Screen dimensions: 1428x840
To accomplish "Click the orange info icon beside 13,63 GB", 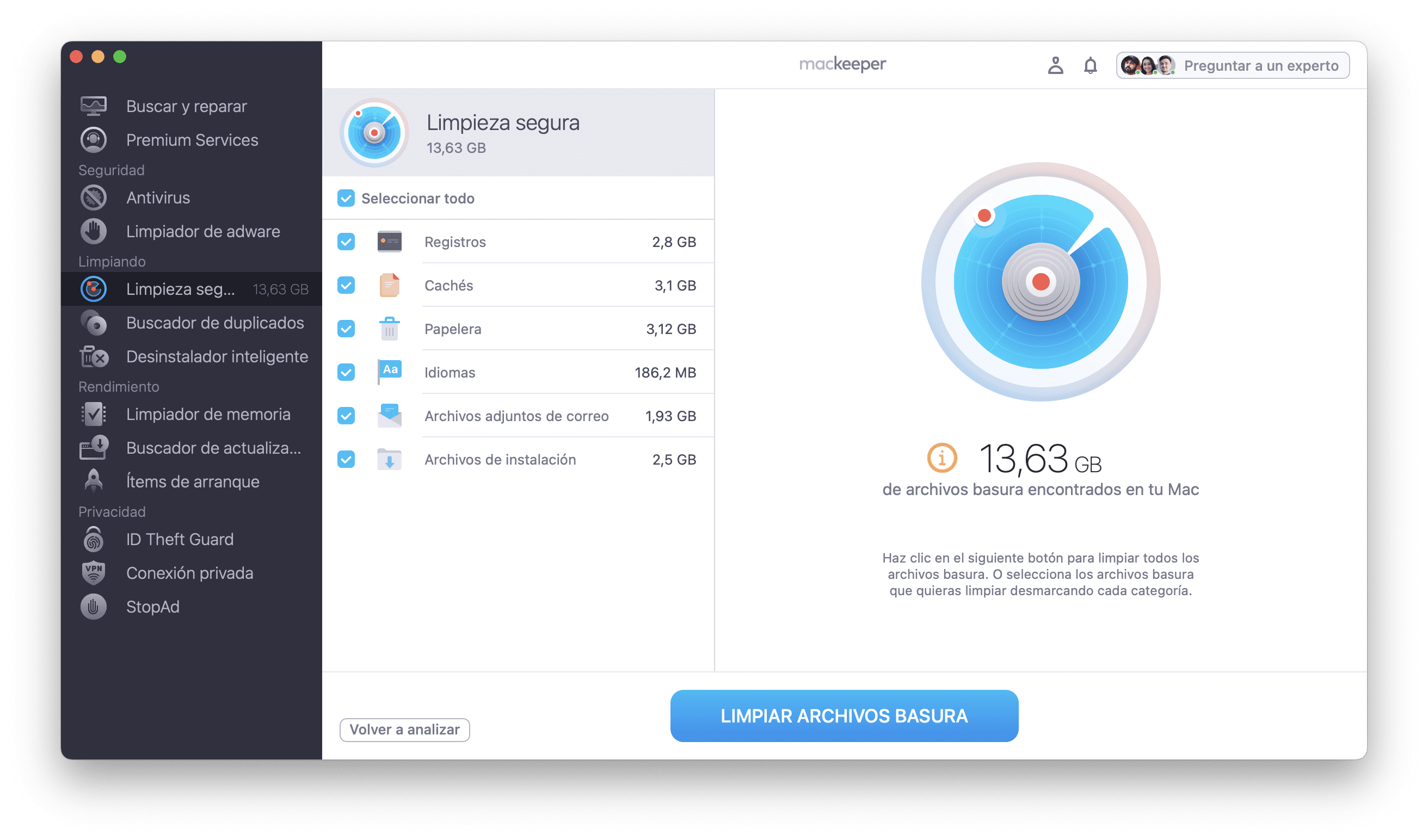I will click(x=942, y=458).
